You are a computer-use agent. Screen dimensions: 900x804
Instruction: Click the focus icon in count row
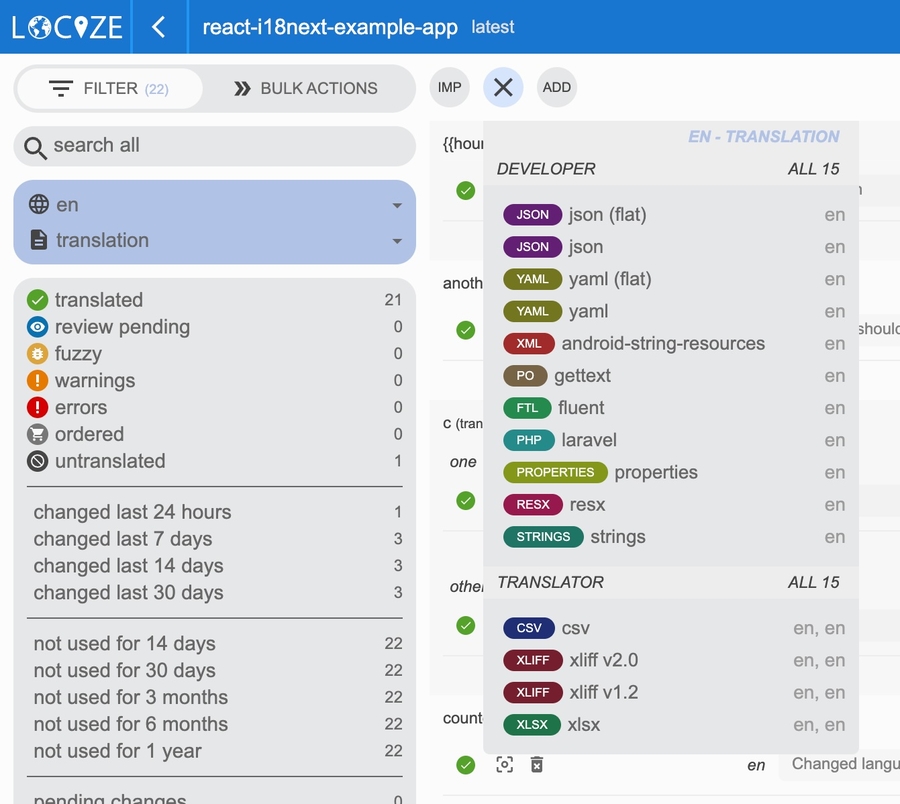[505, 765]
